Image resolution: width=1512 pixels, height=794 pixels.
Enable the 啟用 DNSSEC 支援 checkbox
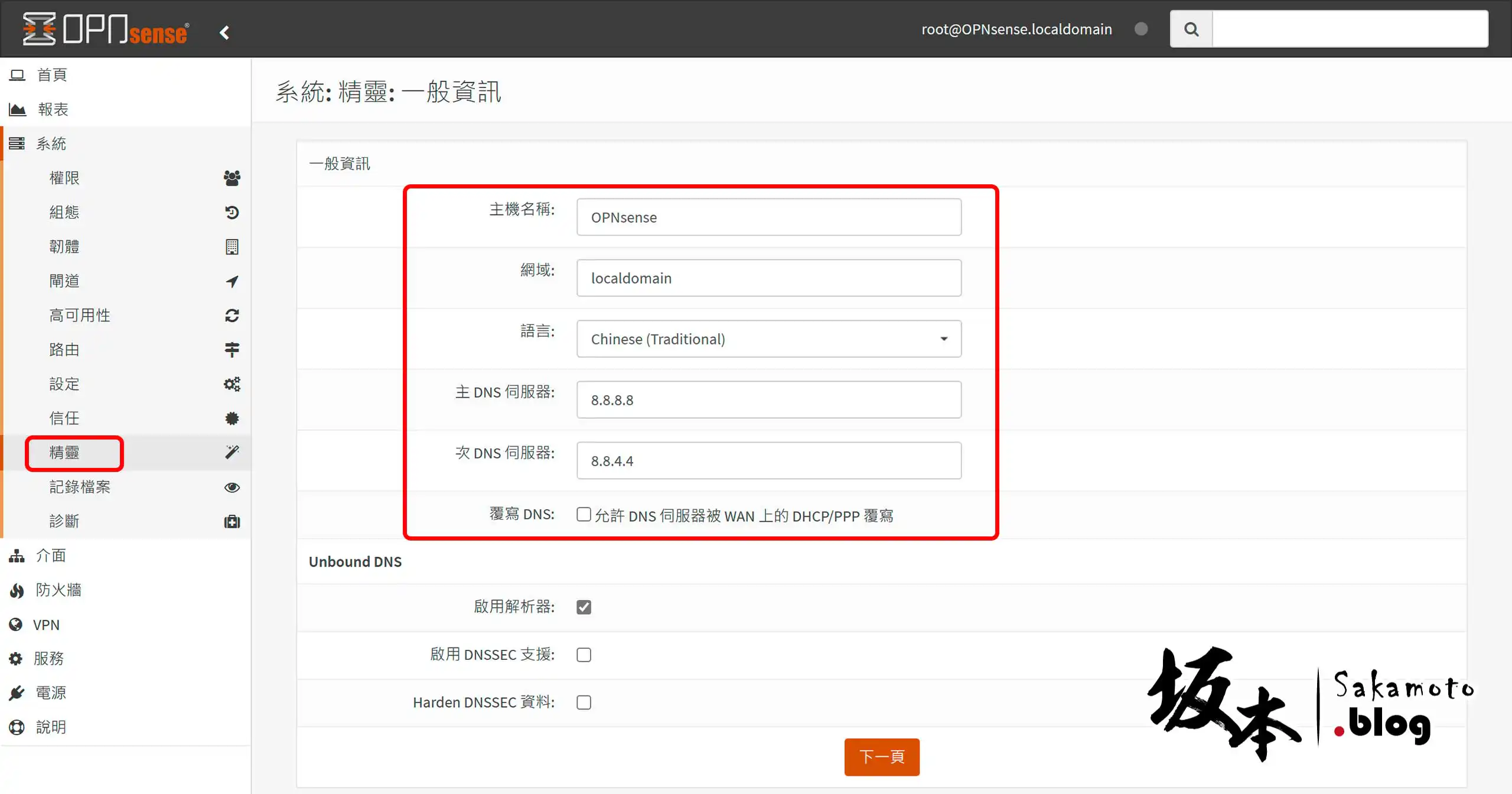[584, 655]
